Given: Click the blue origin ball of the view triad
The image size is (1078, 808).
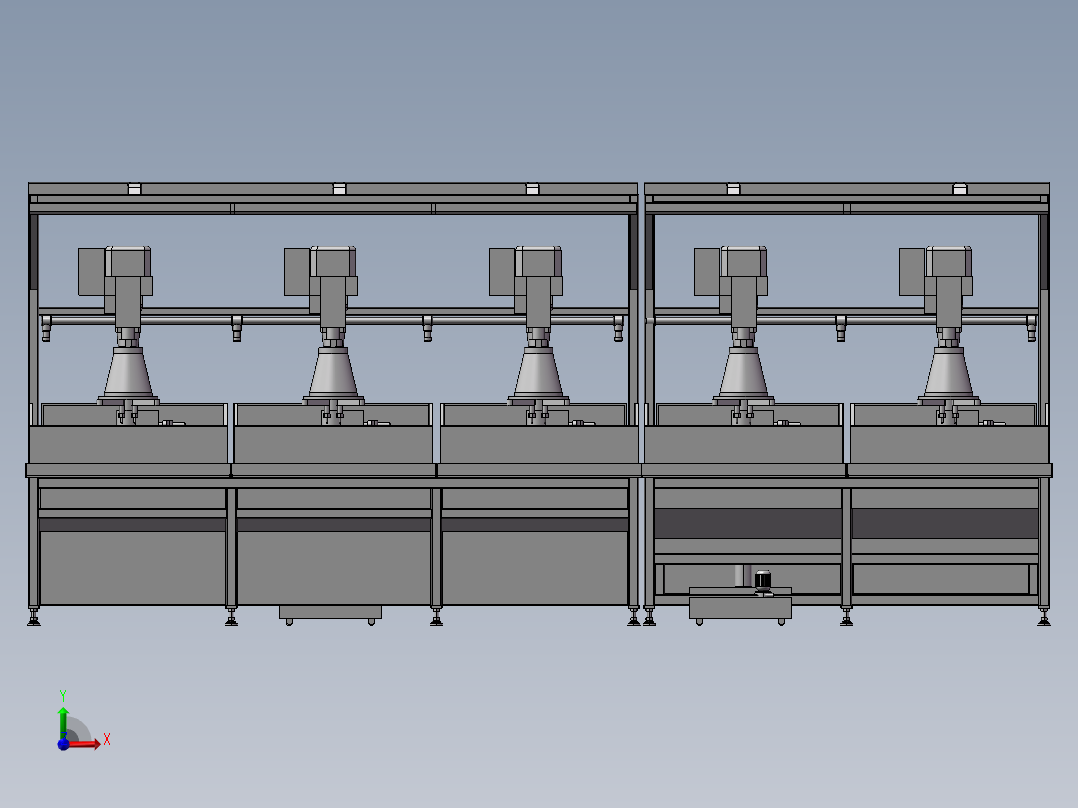Looking at the screenshot, I should pyautogui.click(x=63, y=744).
